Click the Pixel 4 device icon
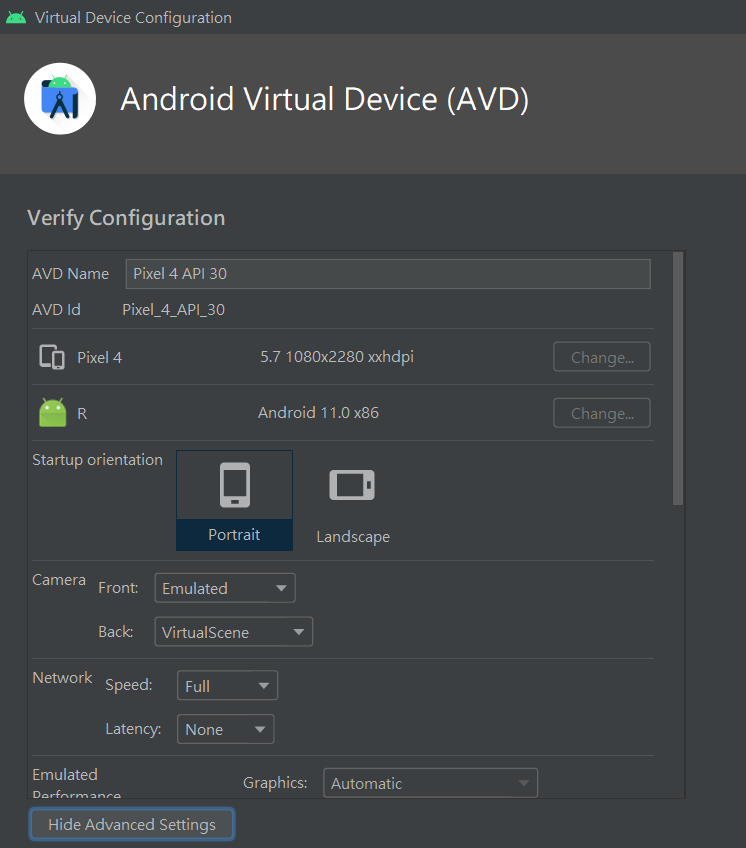The image size is (746, 848). pyautogui.click(x=52, y=357)
